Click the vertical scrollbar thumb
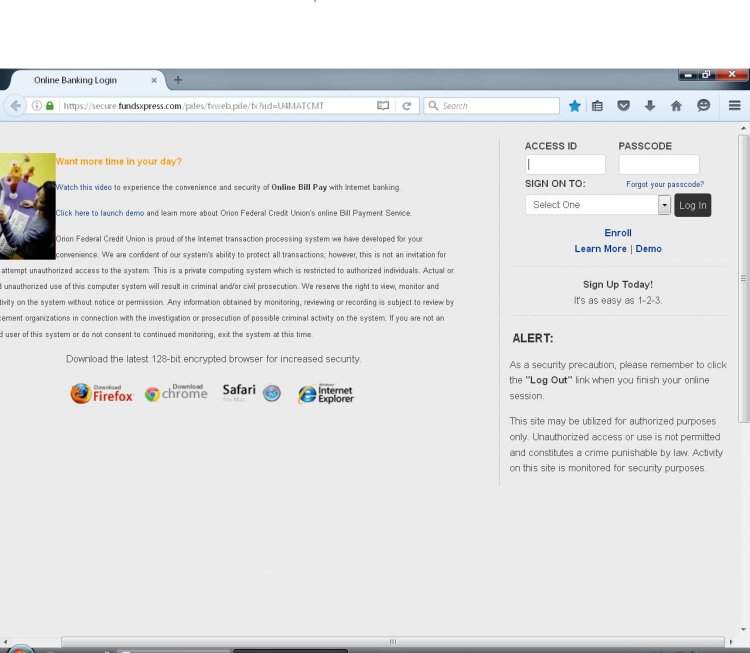 click(x=744, y=278)
